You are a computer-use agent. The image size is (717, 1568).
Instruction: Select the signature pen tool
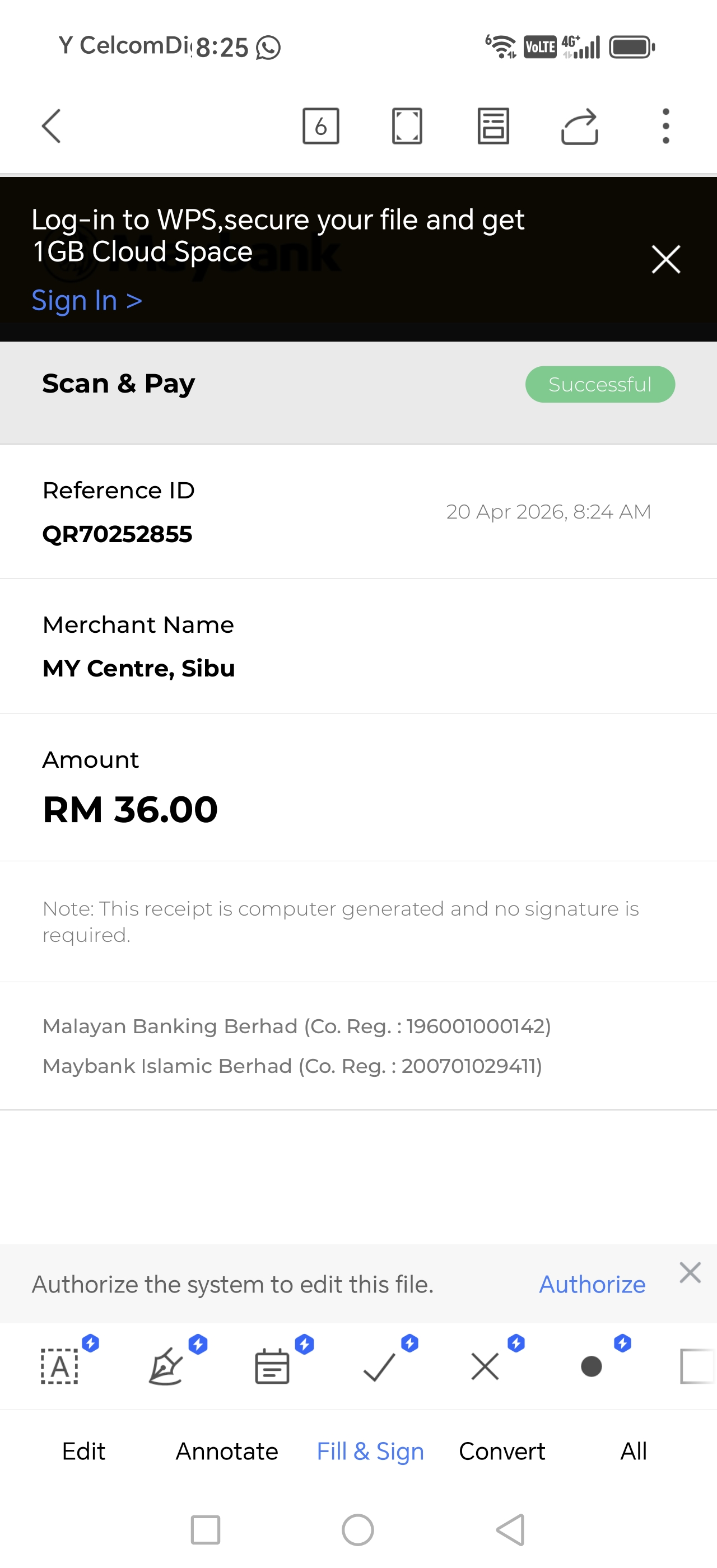[166, 1366]
